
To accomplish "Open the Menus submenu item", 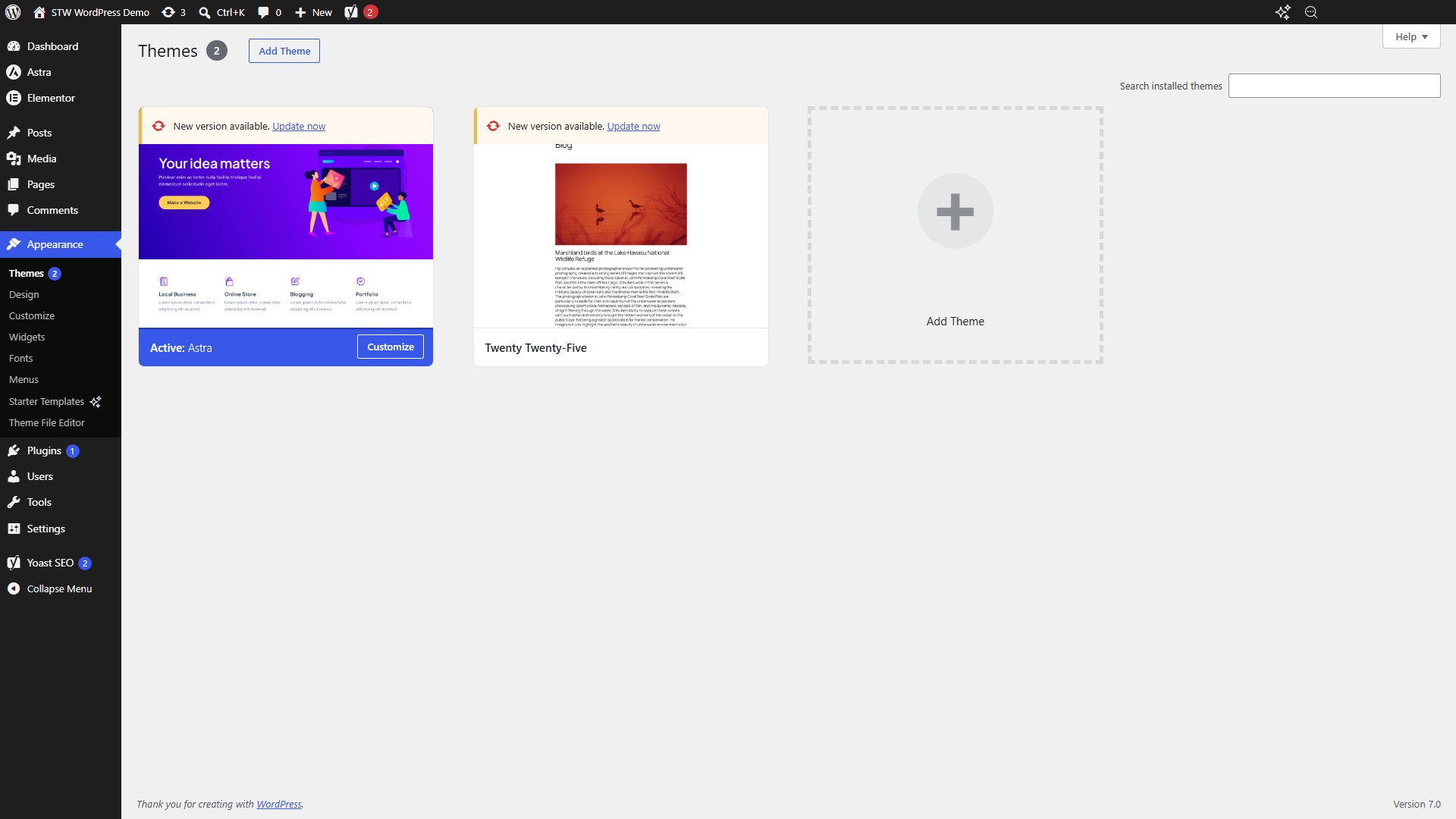I will tap(24, 379).
